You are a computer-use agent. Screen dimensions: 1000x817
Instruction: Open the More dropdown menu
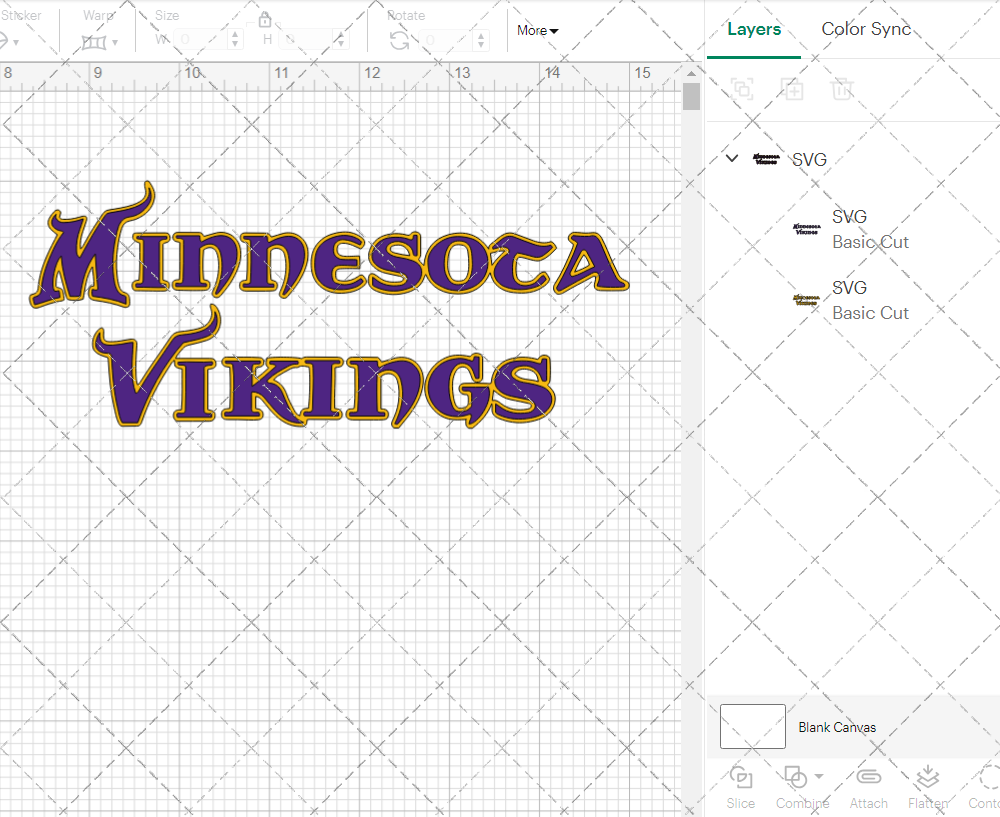point(538,31)
